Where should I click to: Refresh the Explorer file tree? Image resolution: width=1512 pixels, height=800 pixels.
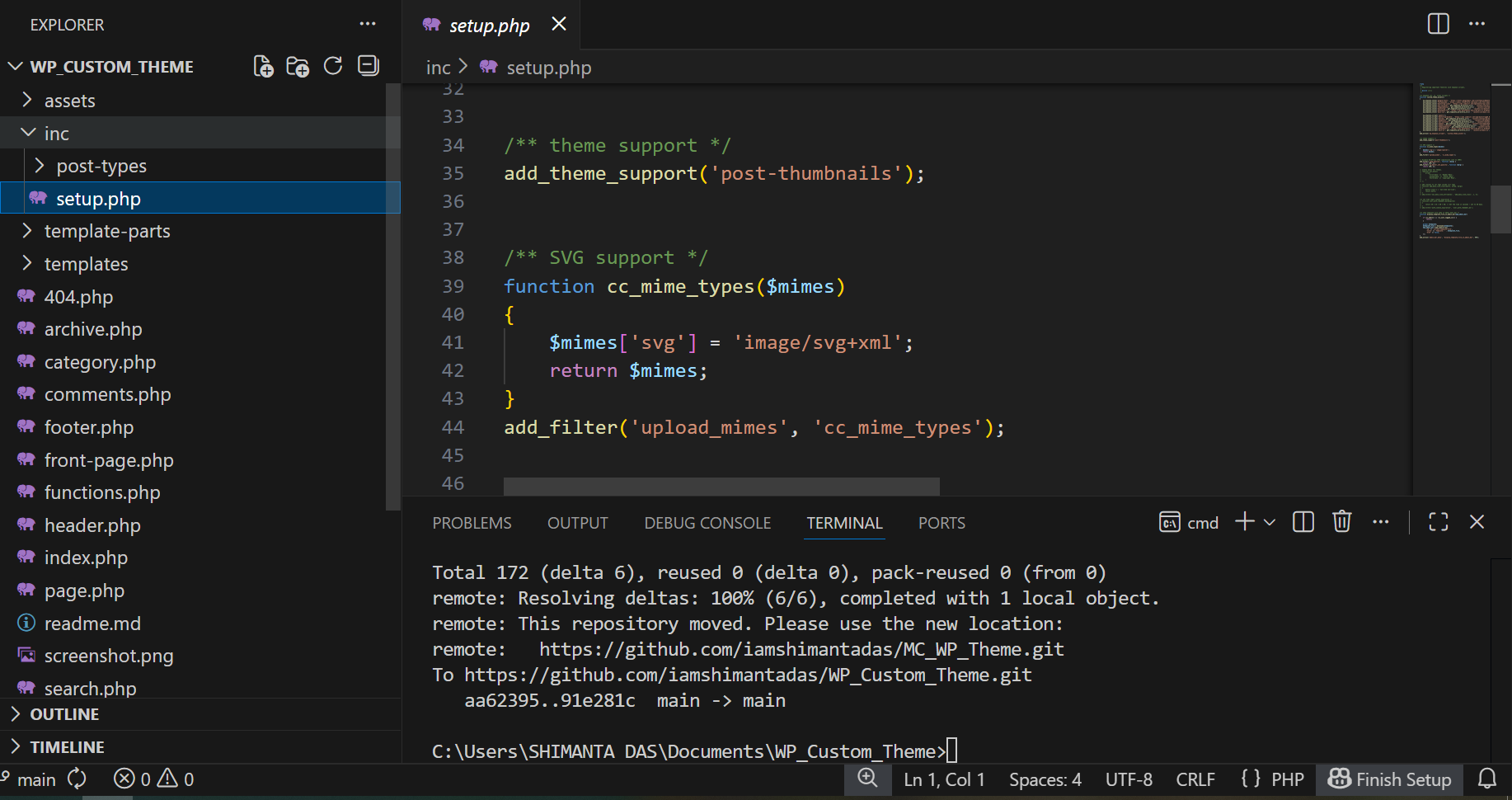333,66
